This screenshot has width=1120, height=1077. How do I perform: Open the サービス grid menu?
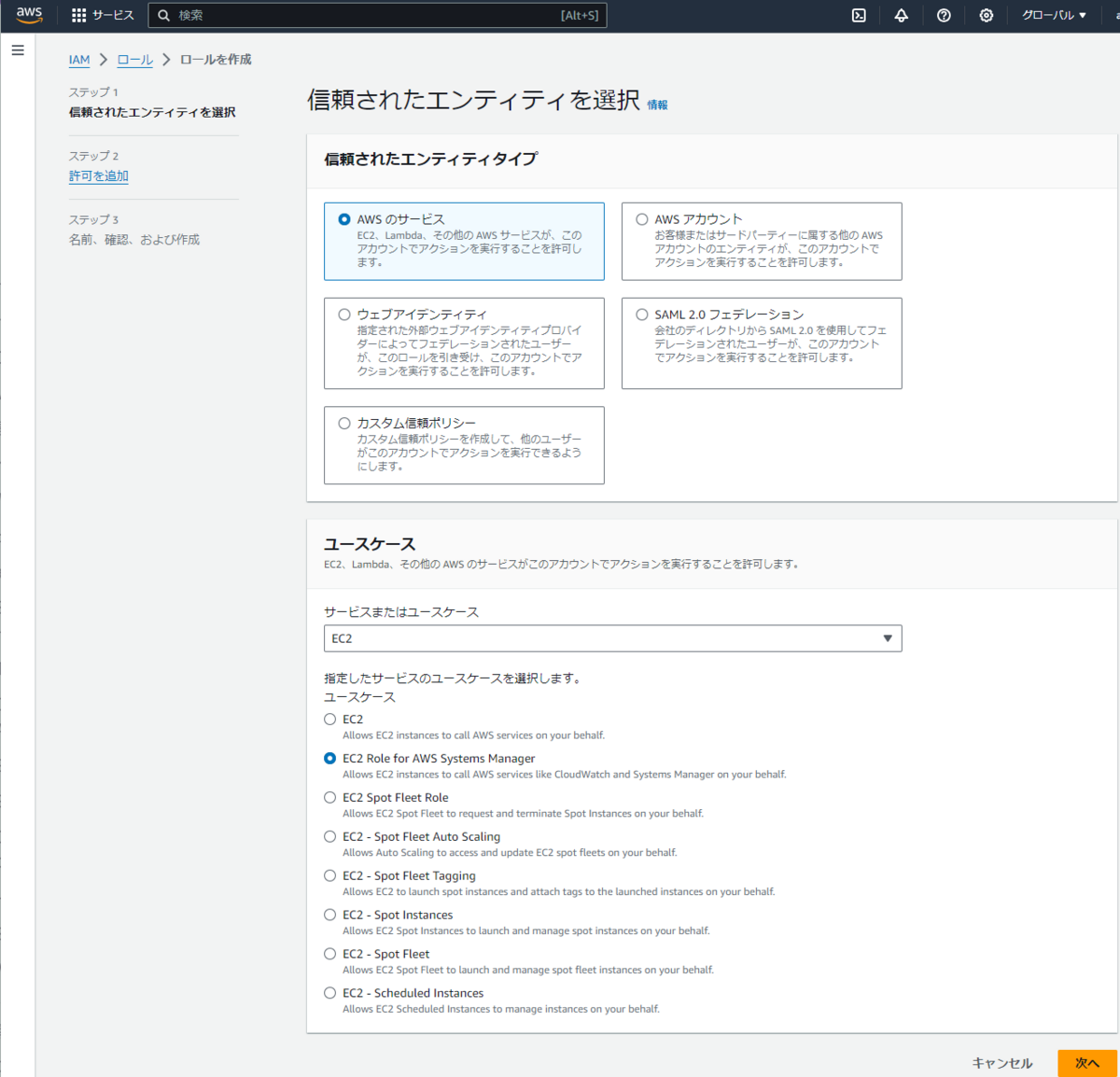point(103,15)
